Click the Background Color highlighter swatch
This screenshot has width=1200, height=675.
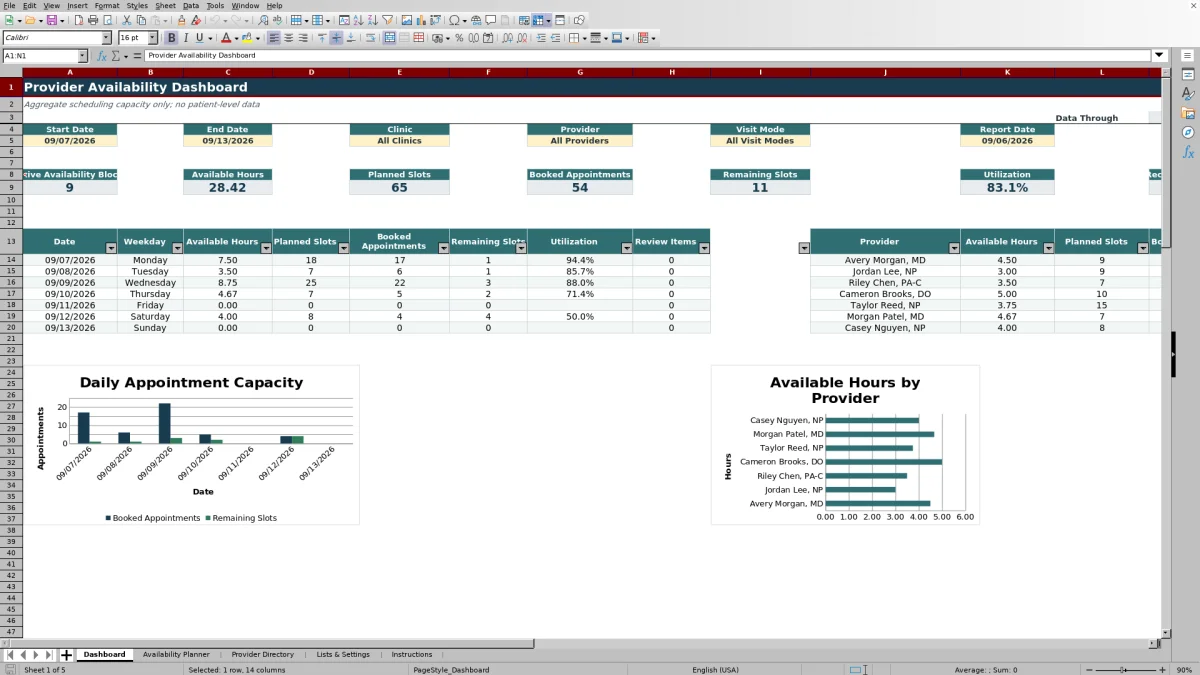(x=245, y=38)
